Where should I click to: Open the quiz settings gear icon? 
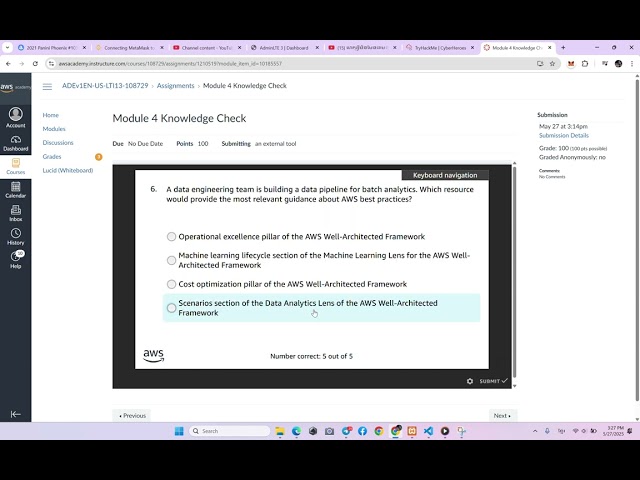(x=470, y=381)
